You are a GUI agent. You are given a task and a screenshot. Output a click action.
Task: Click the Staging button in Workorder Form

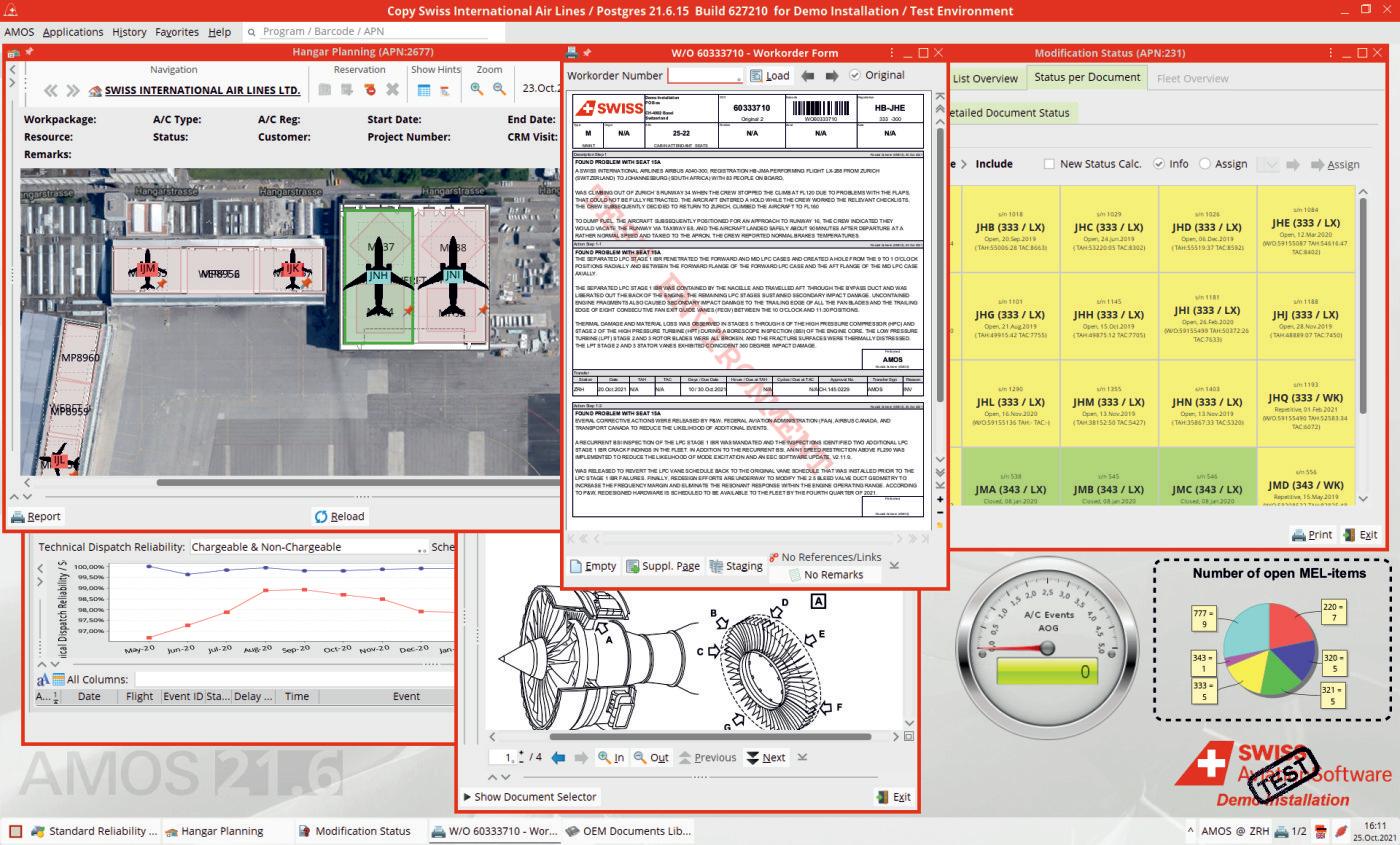pos(735,566)
